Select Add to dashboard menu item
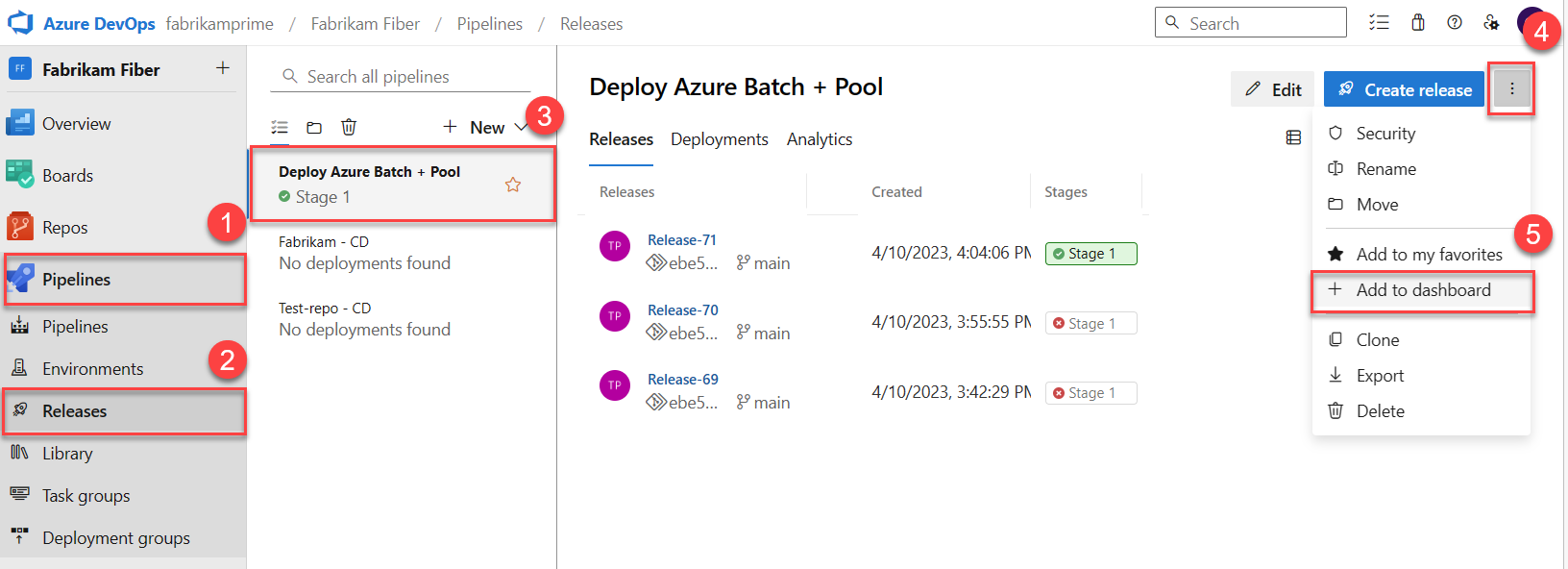 1423,290
